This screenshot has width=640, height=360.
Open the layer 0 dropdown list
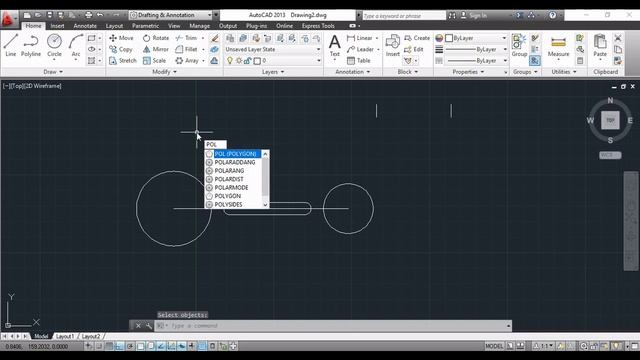point(319,61)
